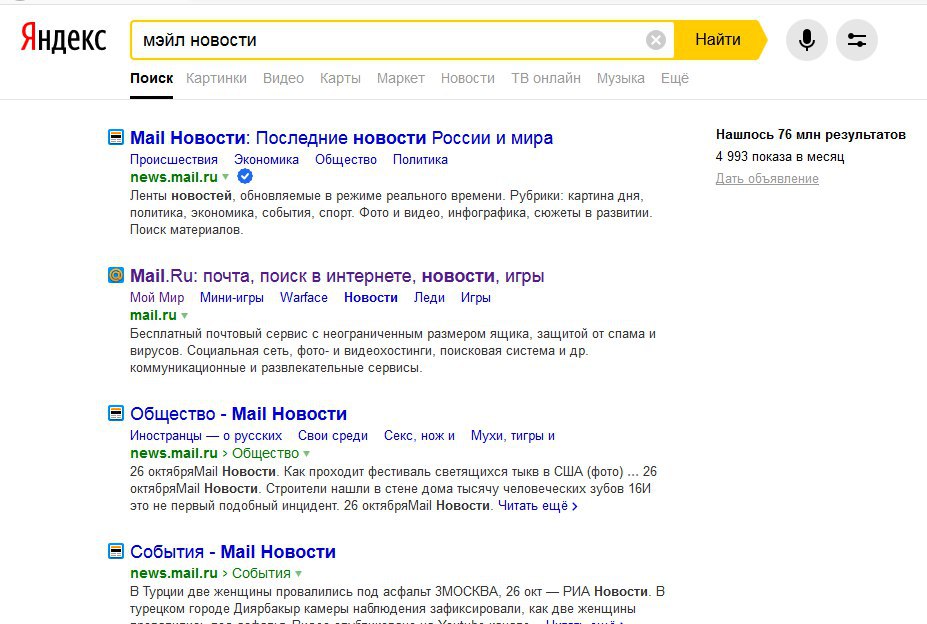Open Общество sitelink under first result

click(345, 160)
